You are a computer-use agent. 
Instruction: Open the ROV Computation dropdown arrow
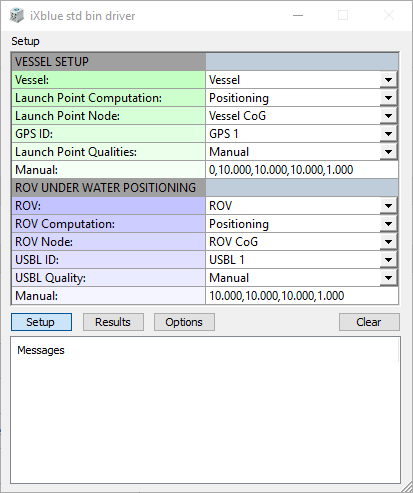click(x=388, y=224)
